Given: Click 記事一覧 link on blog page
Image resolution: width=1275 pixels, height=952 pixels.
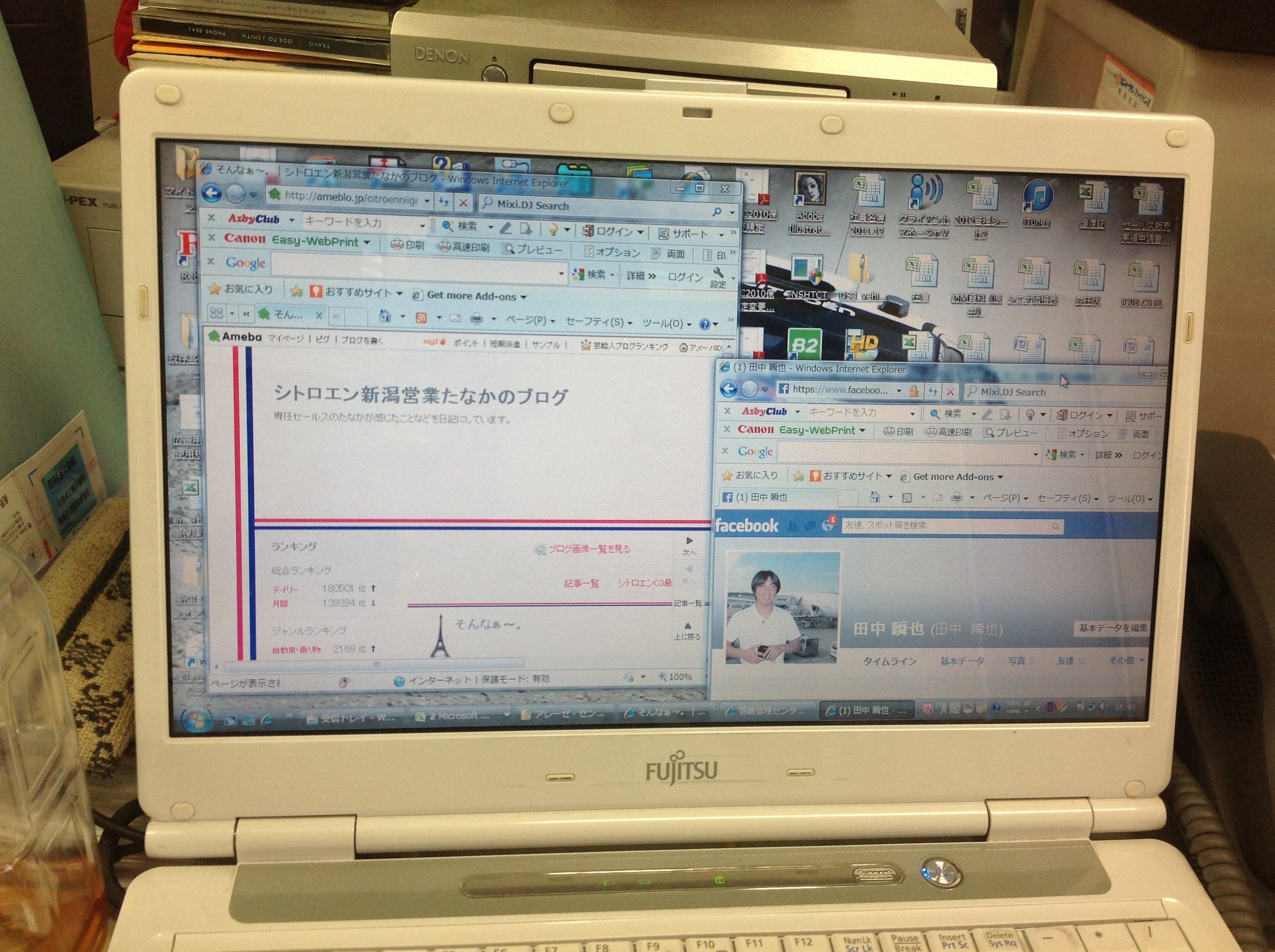Looking at the screenshot, I should click(x=581, y=583).
